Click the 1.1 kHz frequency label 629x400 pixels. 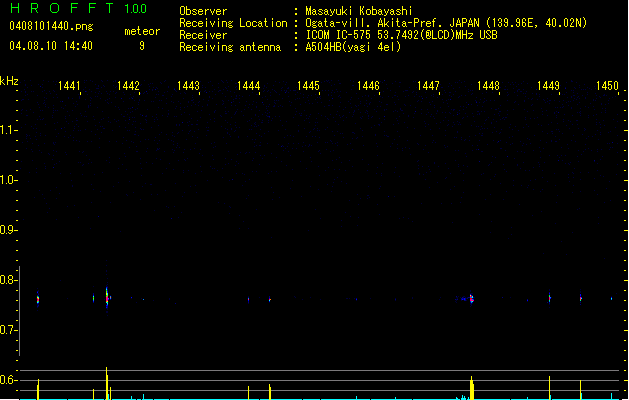tap(8, 130)
